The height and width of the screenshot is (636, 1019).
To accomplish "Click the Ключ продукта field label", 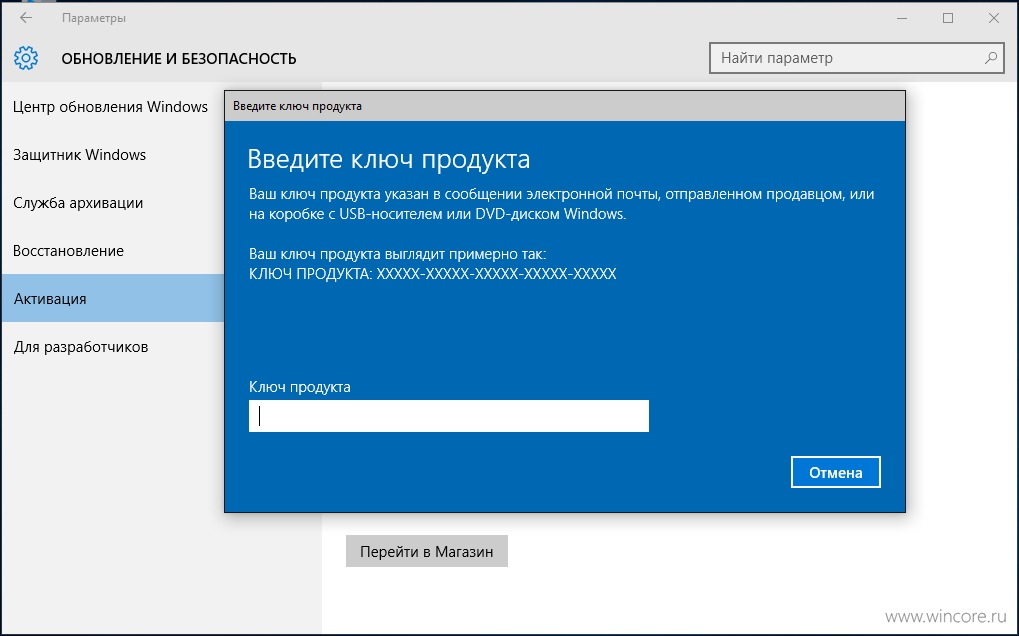I will (300, 387).
